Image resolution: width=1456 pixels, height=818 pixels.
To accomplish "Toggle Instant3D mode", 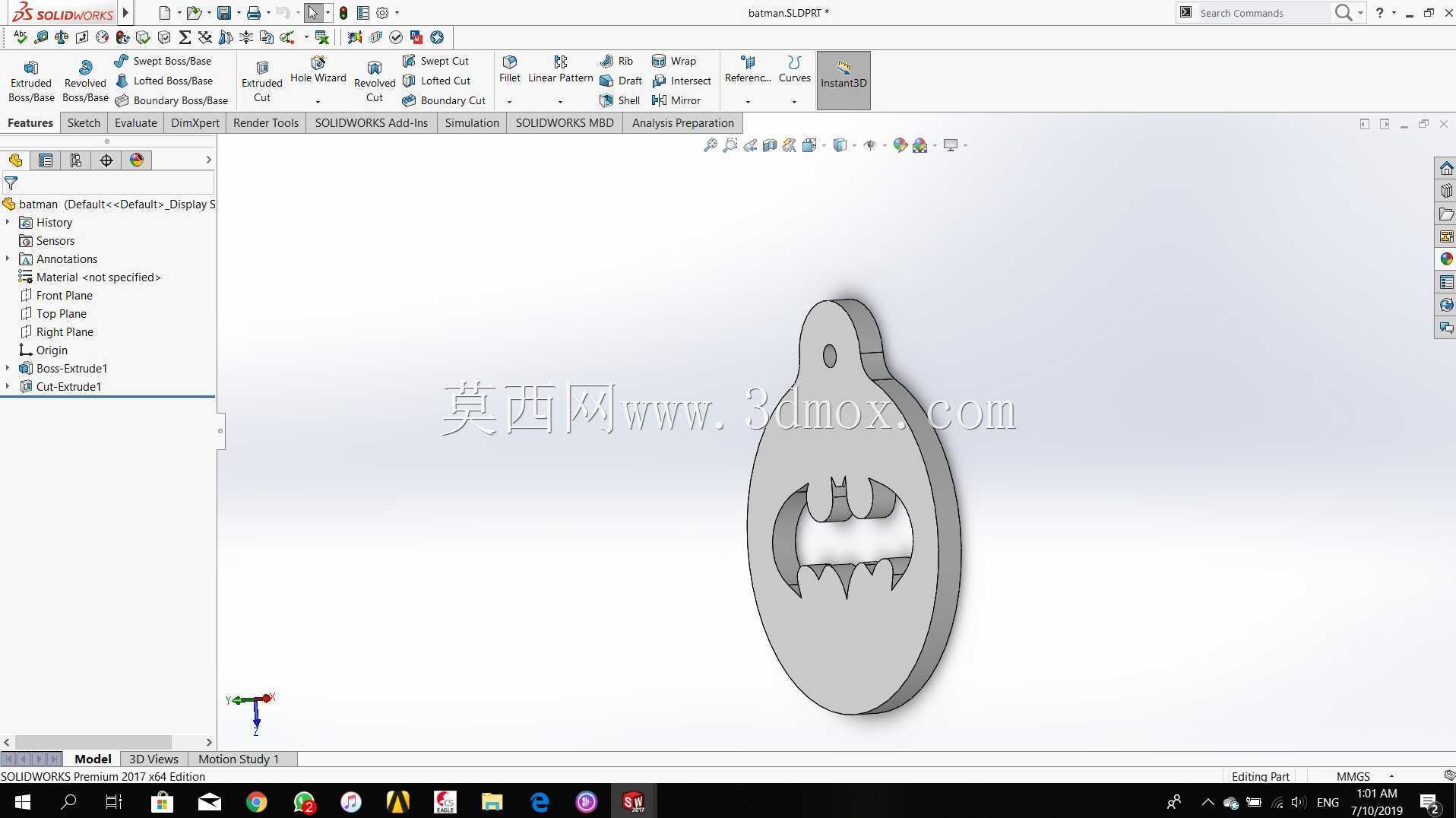I will (x=844, y=81).
